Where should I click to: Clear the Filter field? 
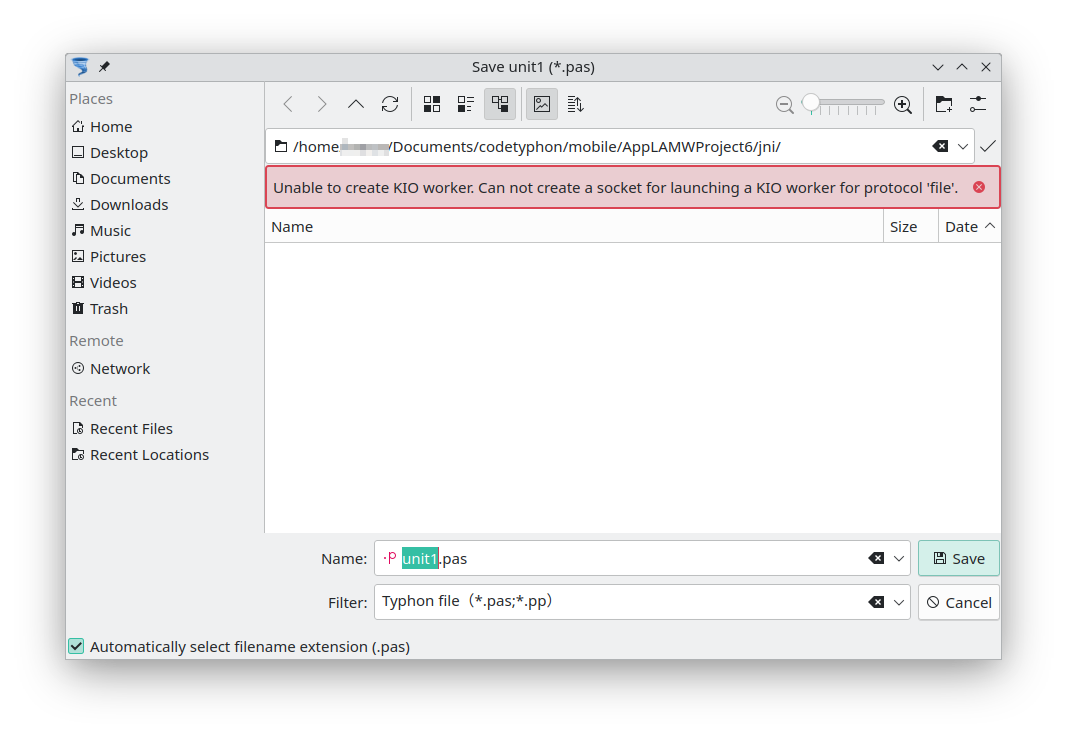tap(877, 603)
